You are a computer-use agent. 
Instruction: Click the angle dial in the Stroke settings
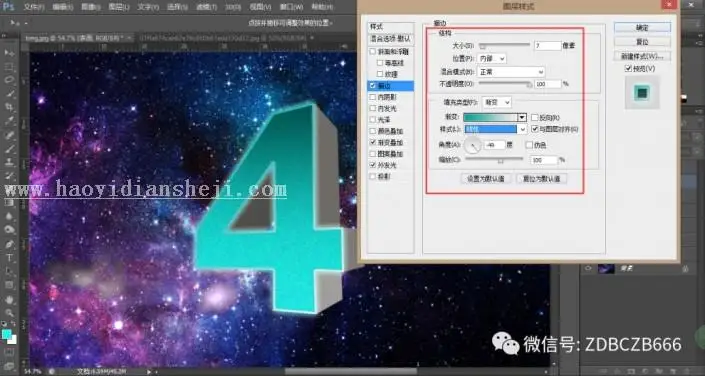point(473,145)
